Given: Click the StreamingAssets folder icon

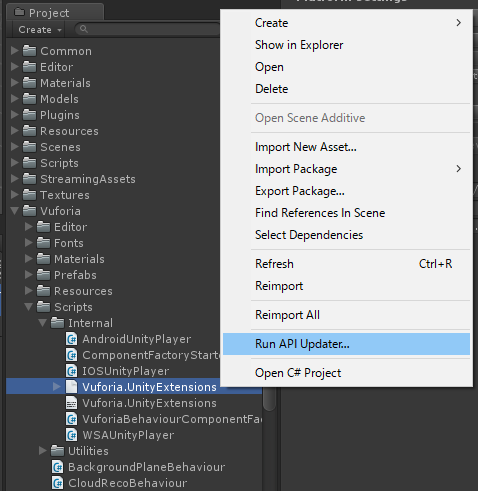Looking at the screenshot, I should tap(29, 179).
